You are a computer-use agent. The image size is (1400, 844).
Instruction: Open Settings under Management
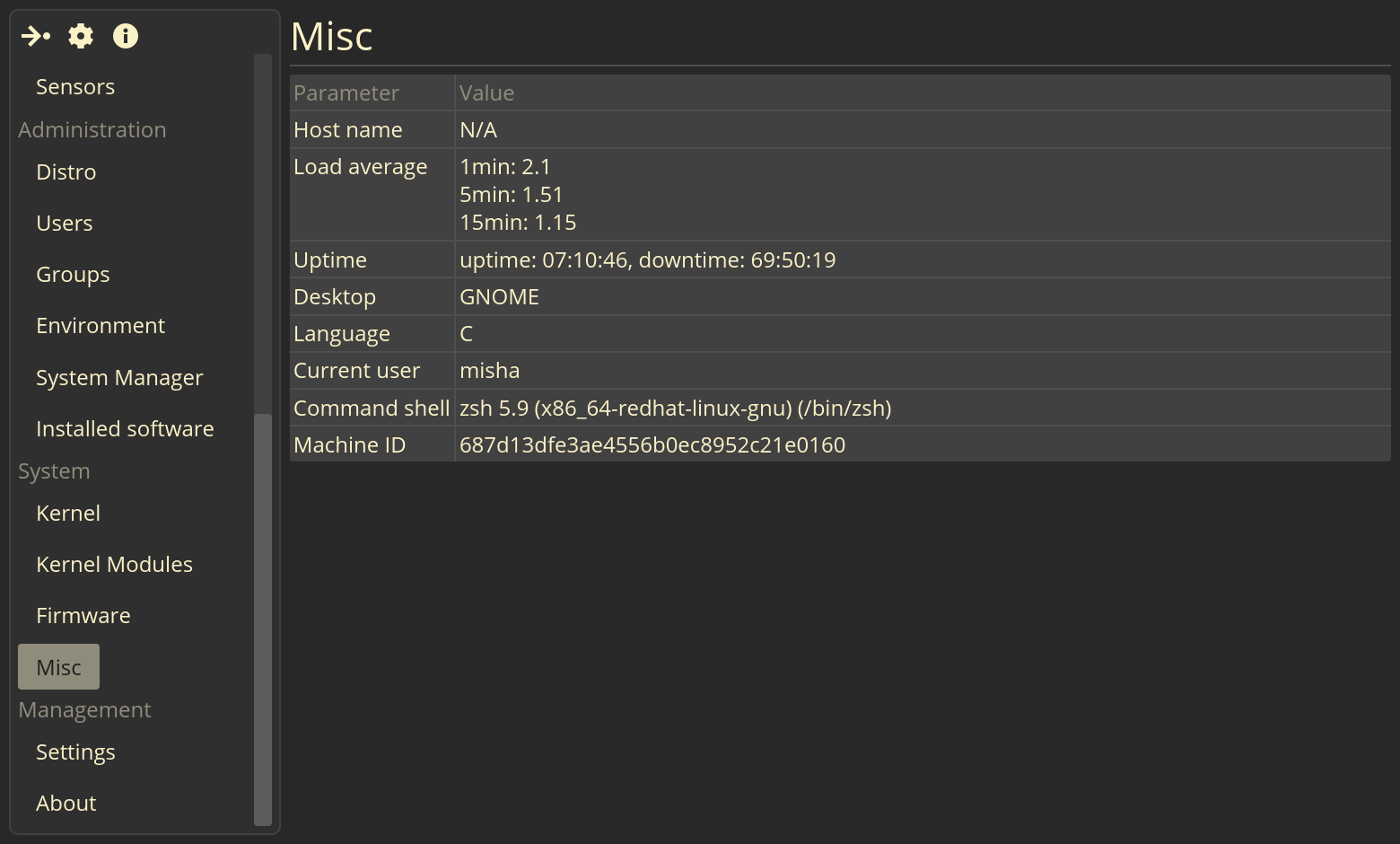[75, 752]
